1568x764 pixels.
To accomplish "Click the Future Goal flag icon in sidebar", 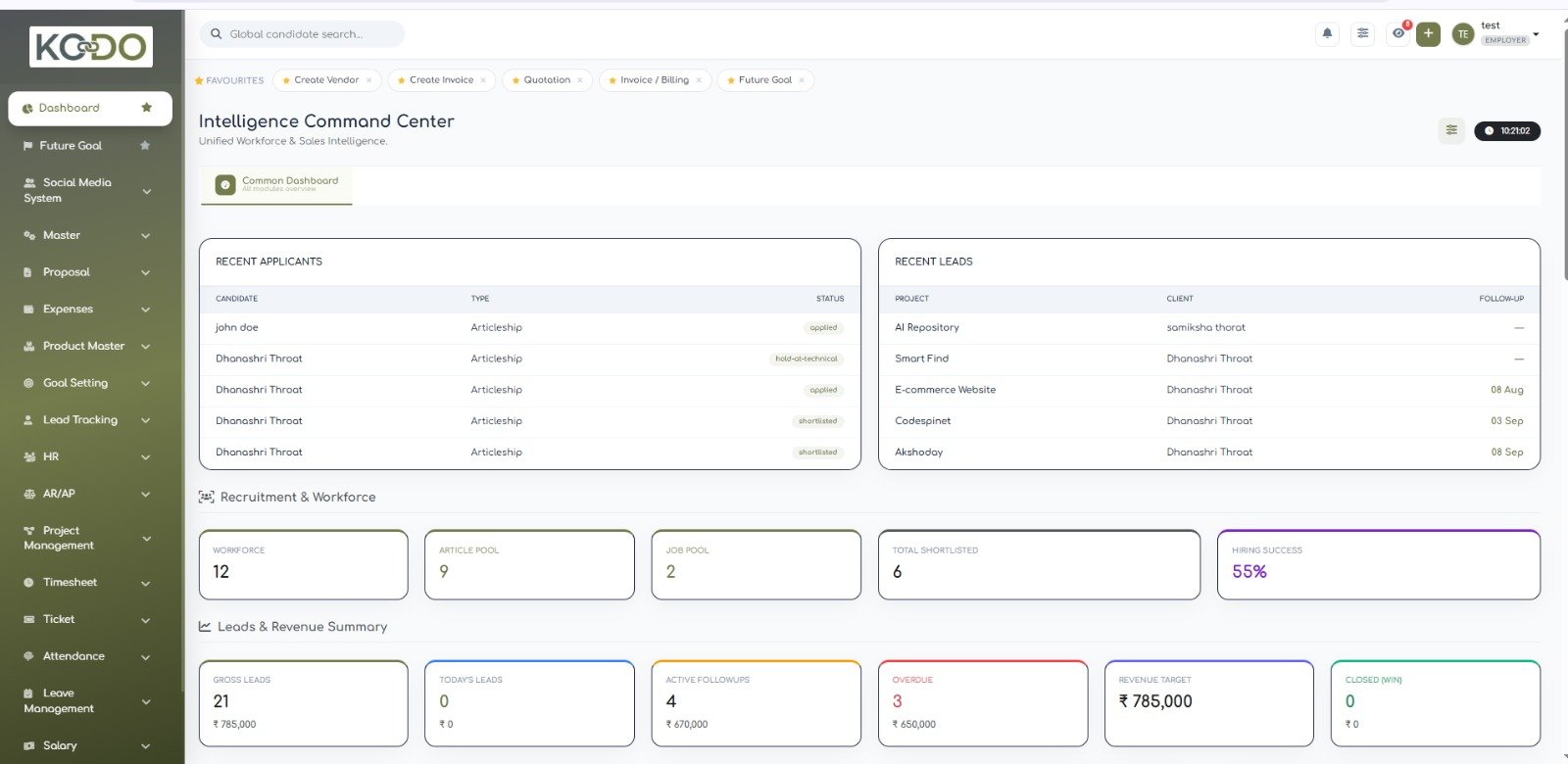I will point(28,146).
